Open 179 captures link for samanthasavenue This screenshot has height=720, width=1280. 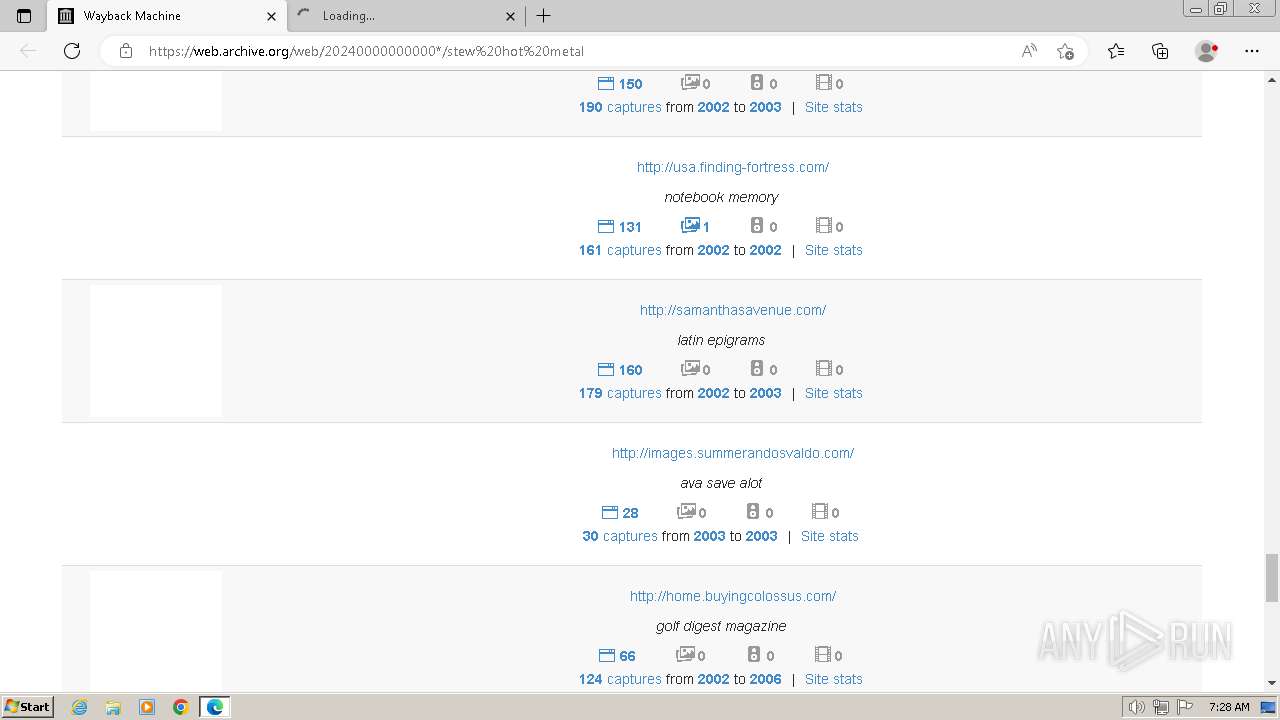pos(620,393)
